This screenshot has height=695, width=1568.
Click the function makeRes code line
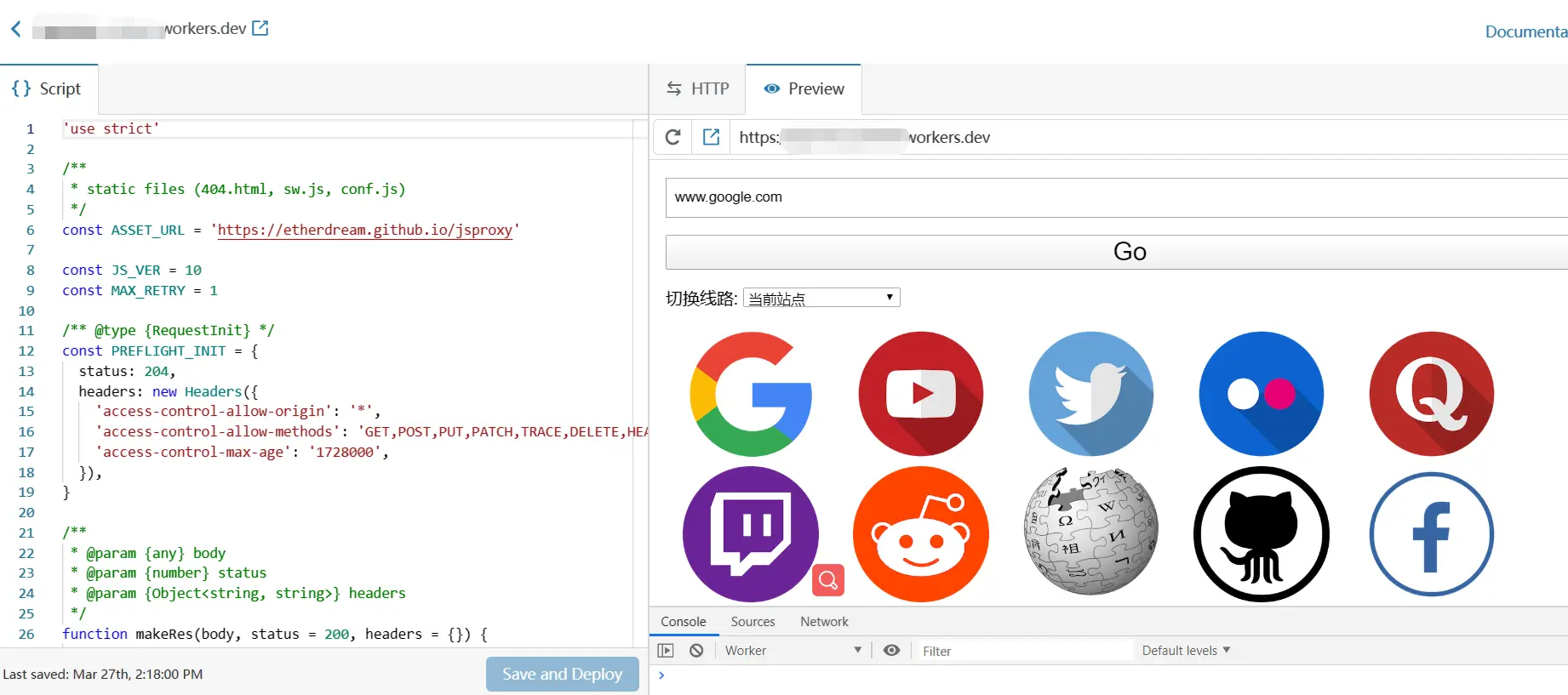[275, 634]
